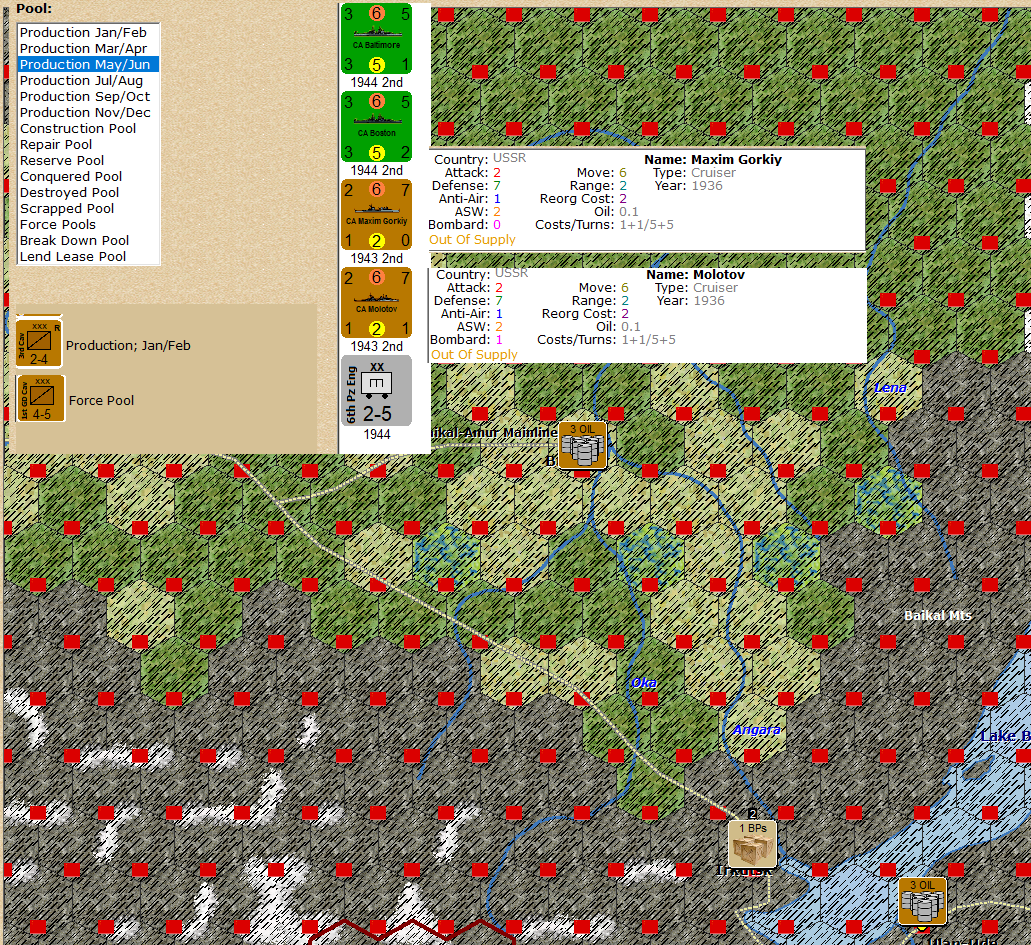Choose the CA Molotov cruiser counter
The width and height of the screenshot is (1031, 945).
click(377, 303)
